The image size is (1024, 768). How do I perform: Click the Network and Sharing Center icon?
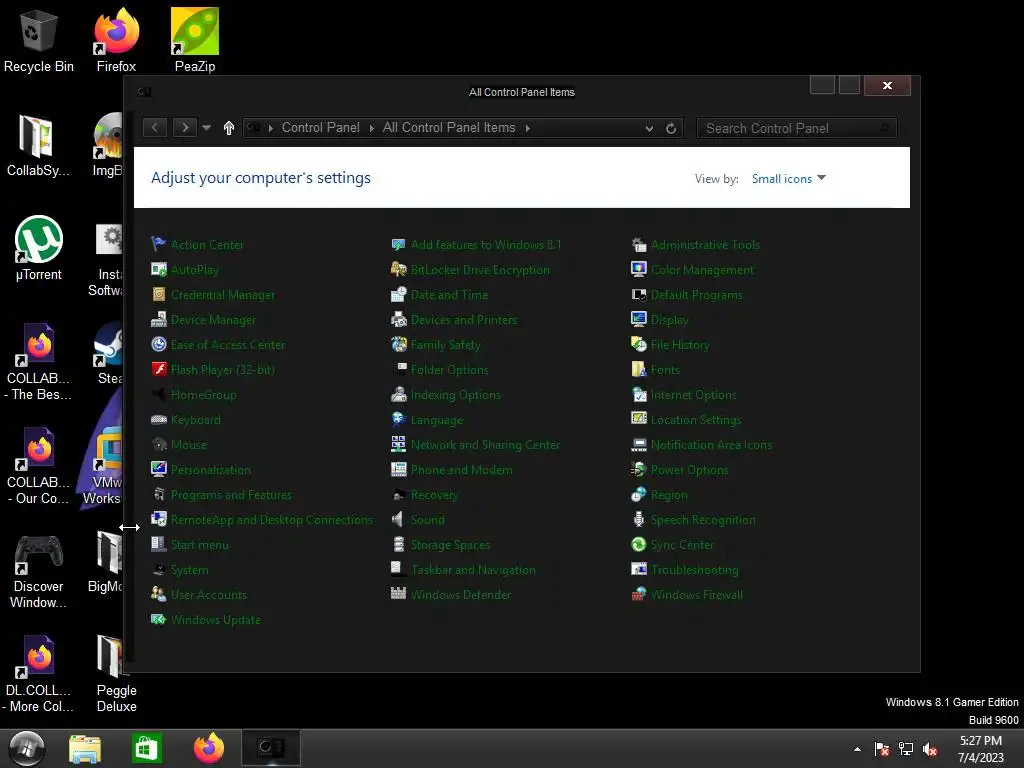pyautogui.click(x=398, y=445)
